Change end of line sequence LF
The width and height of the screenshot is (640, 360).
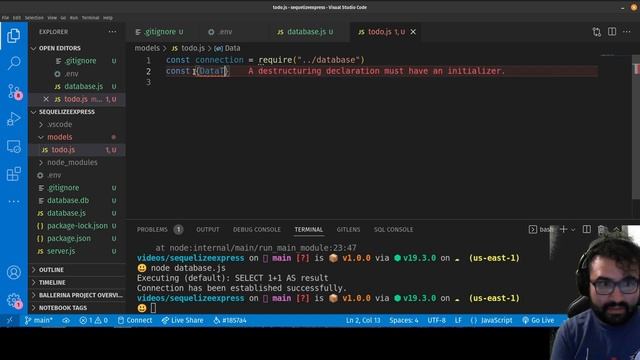458,320
